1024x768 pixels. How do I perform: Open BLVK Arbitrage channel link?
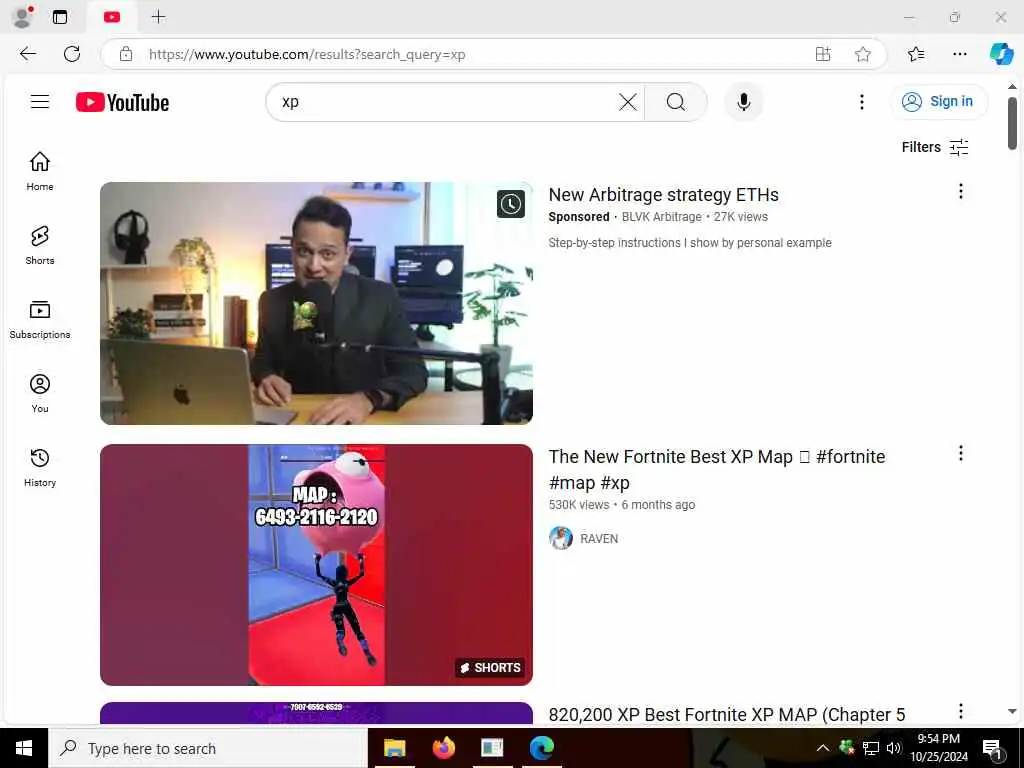pos(661,217)
